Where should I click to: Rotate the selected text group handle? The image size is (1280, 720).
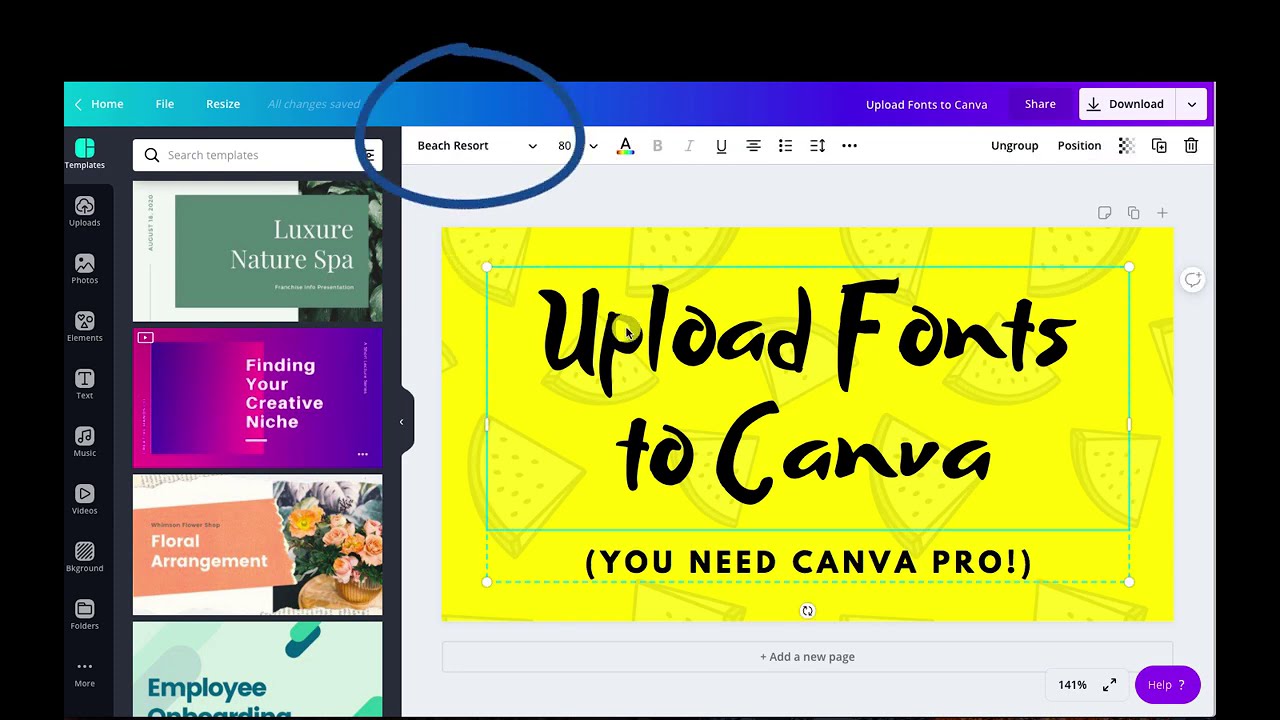(x=807, y=611)
